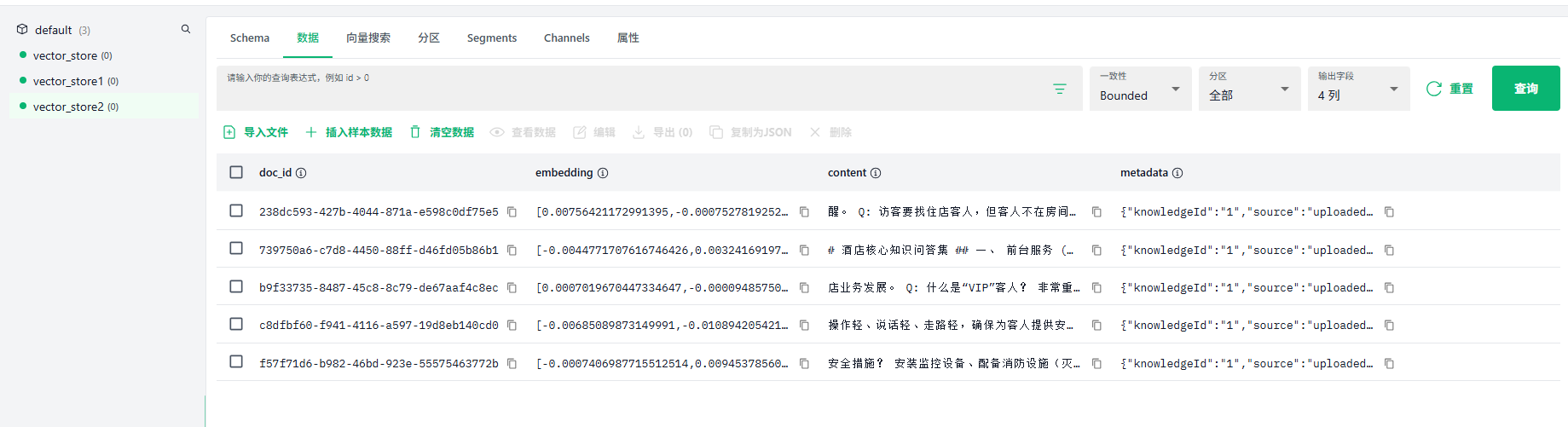Click the doc_id column info icon
The height and width of the screenshot is (427, 1568).
click(301, 173)
